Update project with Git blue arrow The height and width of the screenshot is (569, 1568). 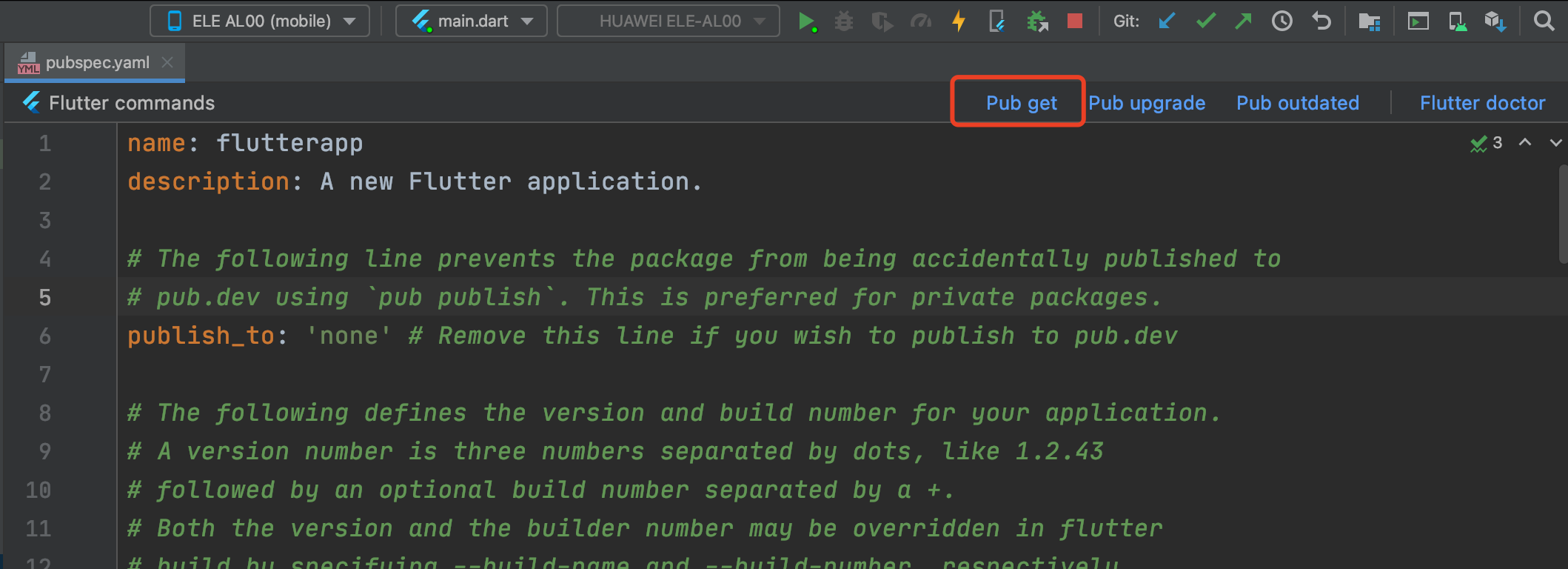[1167, 21]
